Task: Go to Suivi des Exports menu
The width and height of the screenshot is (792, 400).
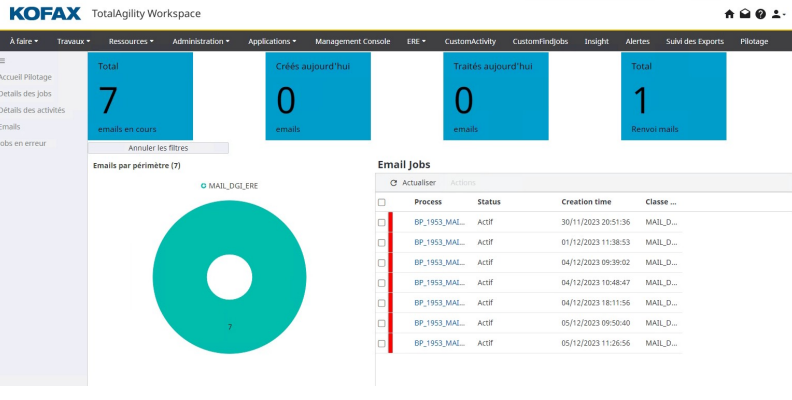Action: tap(694, 41)
